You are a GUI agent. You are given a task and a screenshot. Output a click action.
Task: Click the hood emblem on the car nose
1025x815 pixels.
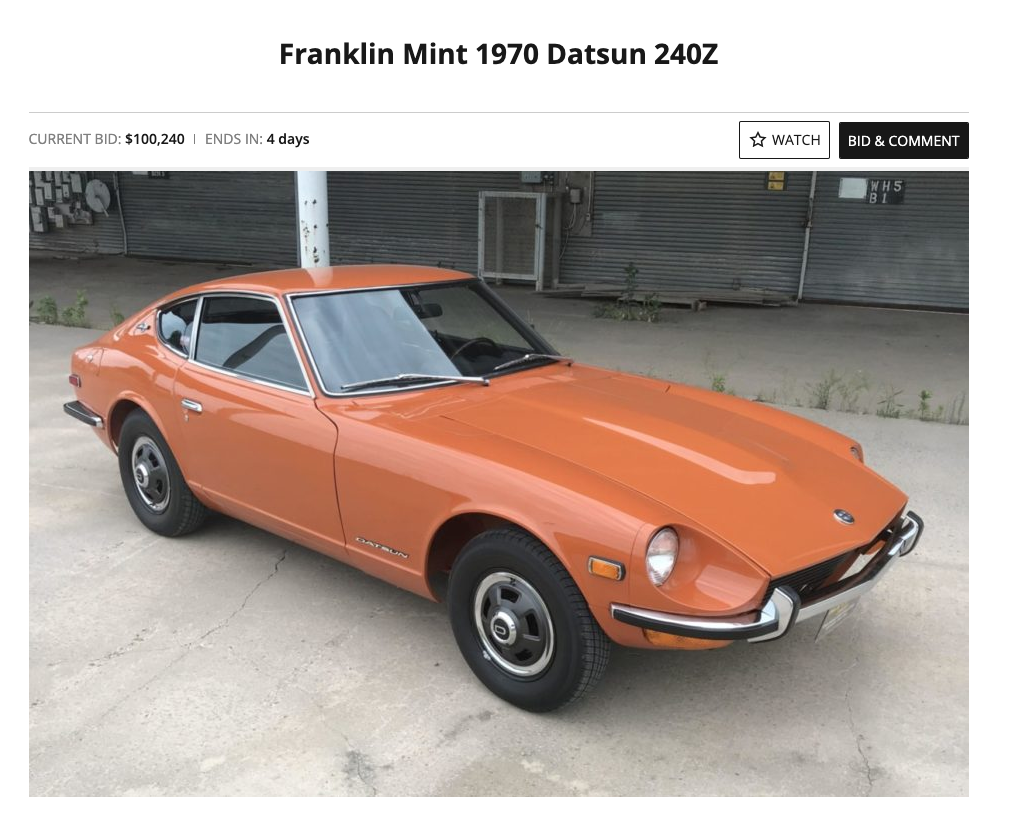(x=844, y=516)
